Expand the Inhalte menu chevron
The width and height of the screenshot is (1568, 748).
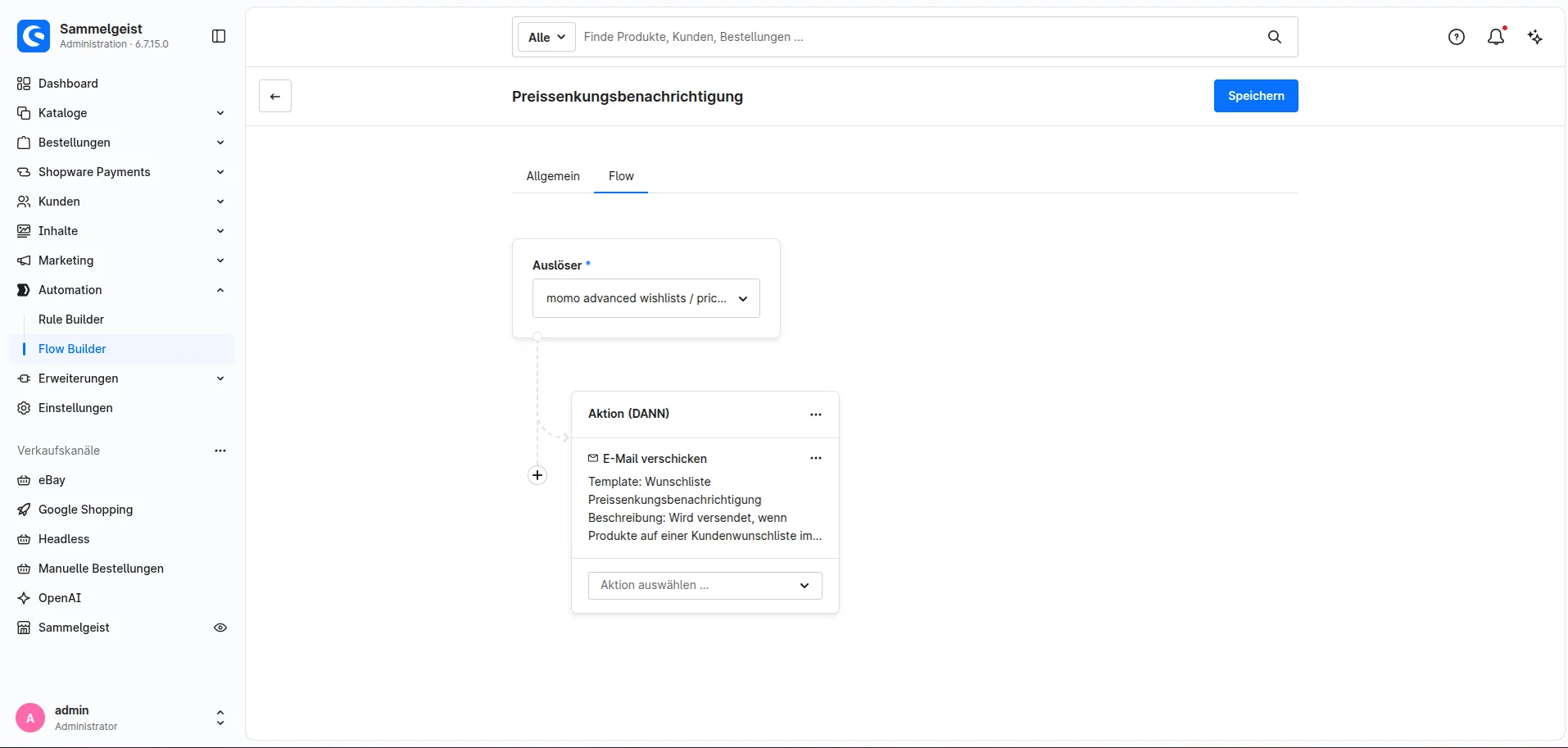pos(220,231)
